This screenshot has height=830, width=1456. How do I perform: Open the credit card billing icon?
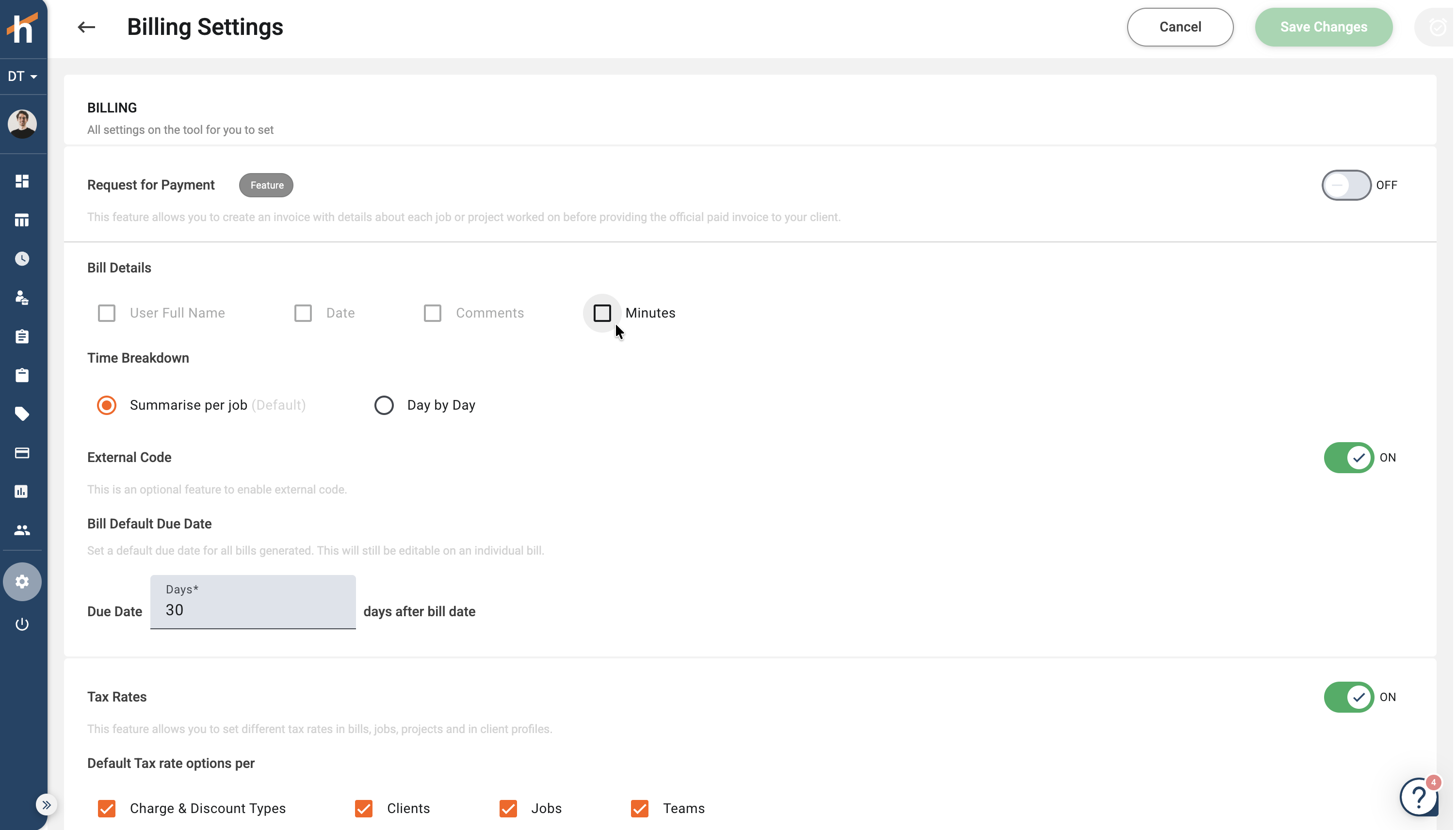[22, 453]
